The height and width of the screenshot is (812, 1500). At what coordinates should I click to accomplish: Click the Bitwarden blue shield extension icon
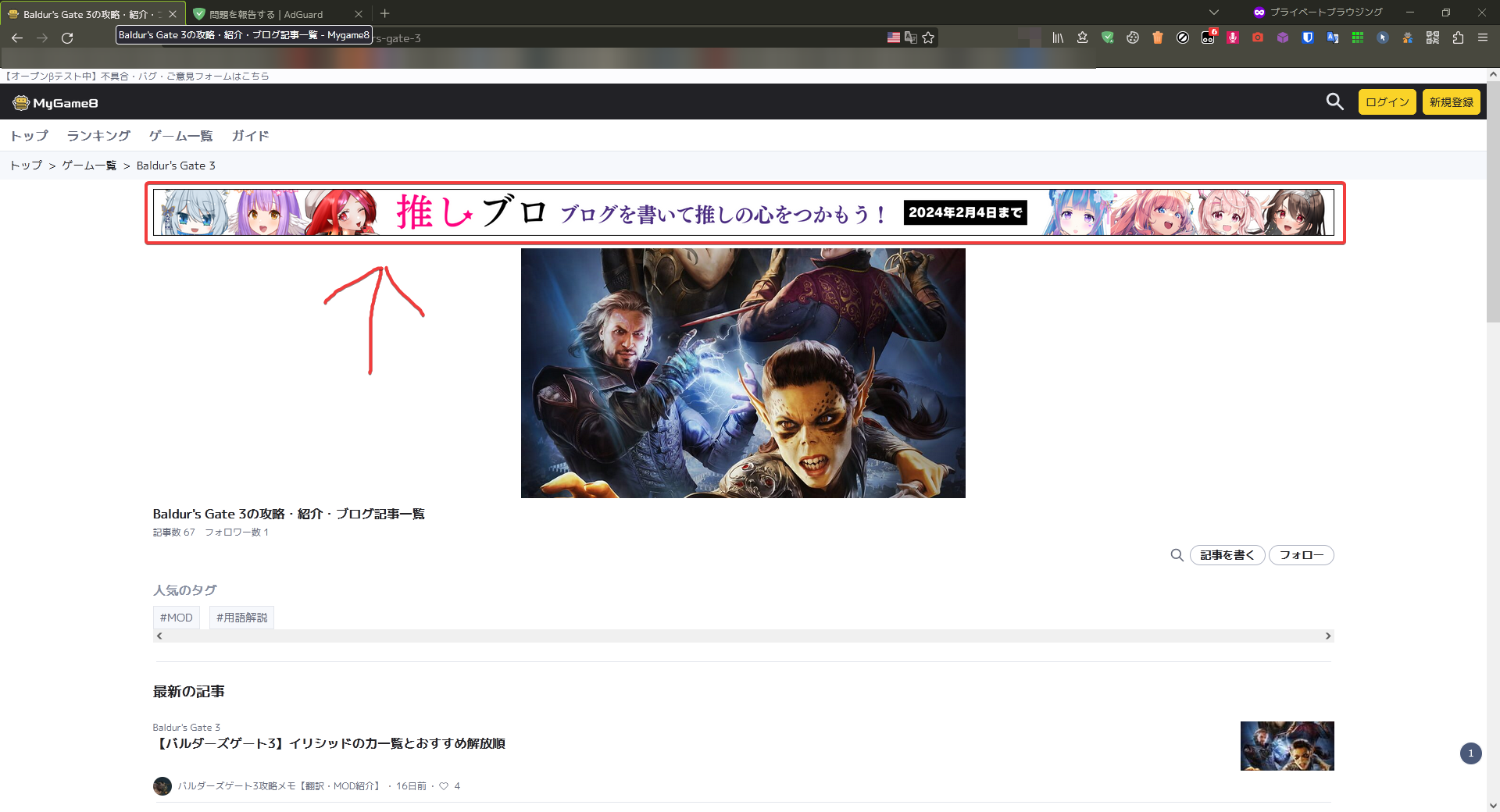(x=1309, y=37)
